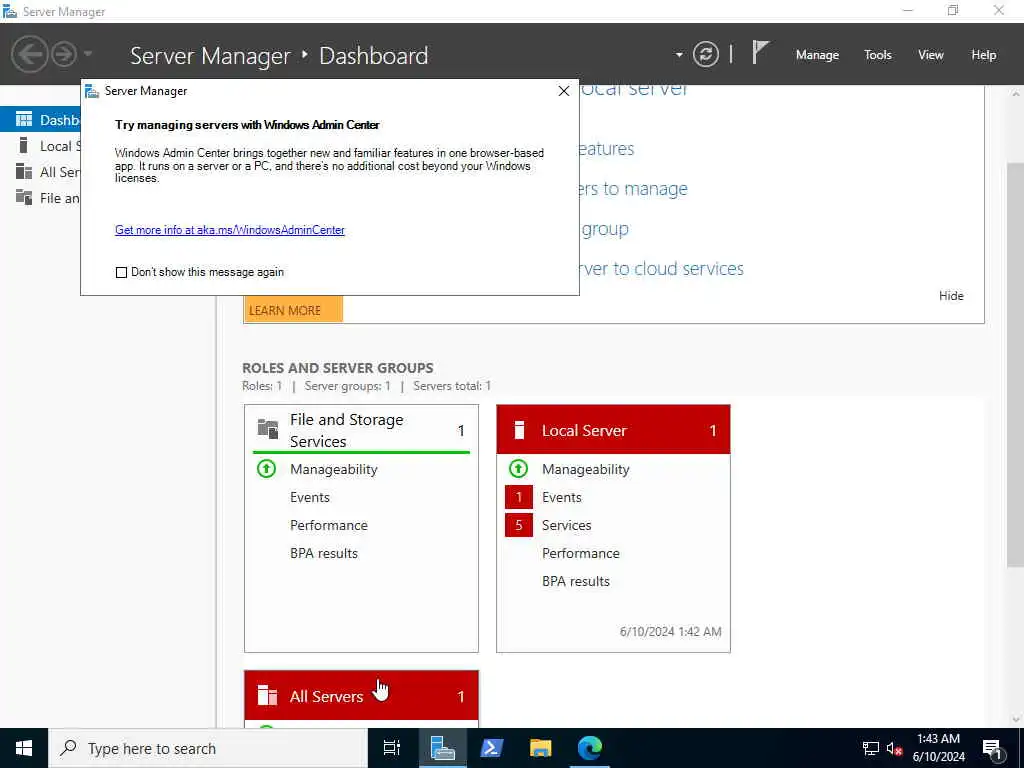The image size is (1024, 768).
Task: Open Services in the Local Server tile
Action: (566, 525)
